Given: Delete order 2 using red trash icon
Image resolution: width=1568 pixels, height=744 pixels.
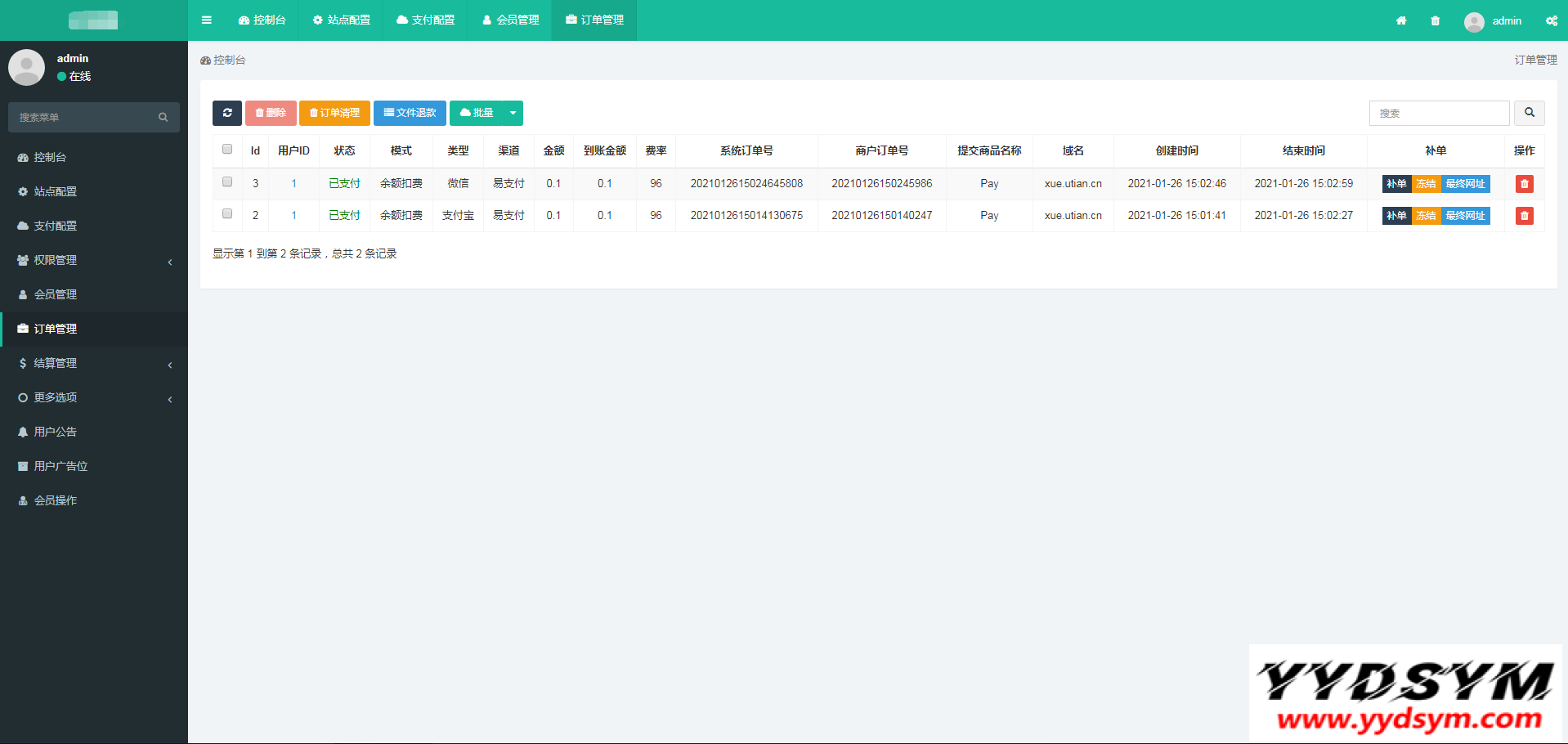Looking at the screenshot, I should [1524, 216].
